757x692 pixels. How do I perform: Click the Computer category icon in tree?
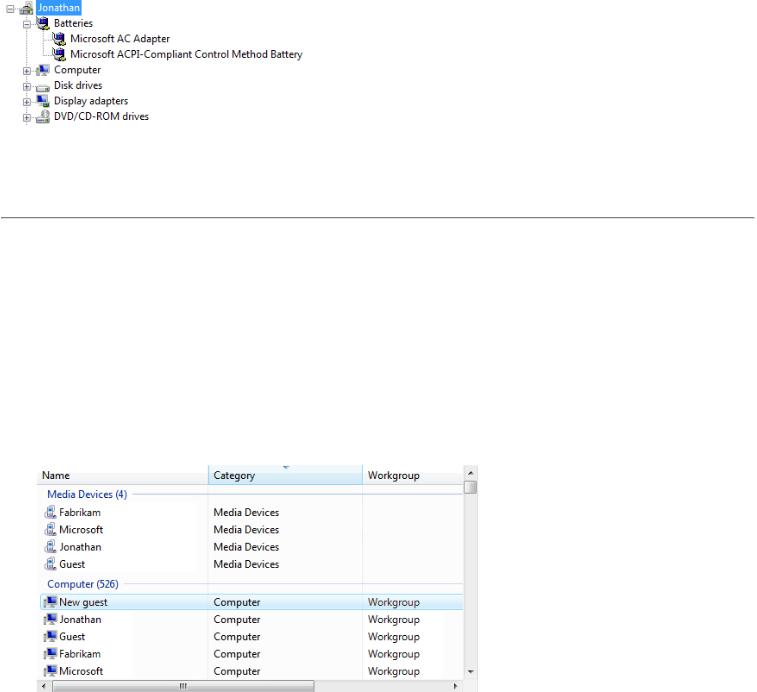click(43, 70)
